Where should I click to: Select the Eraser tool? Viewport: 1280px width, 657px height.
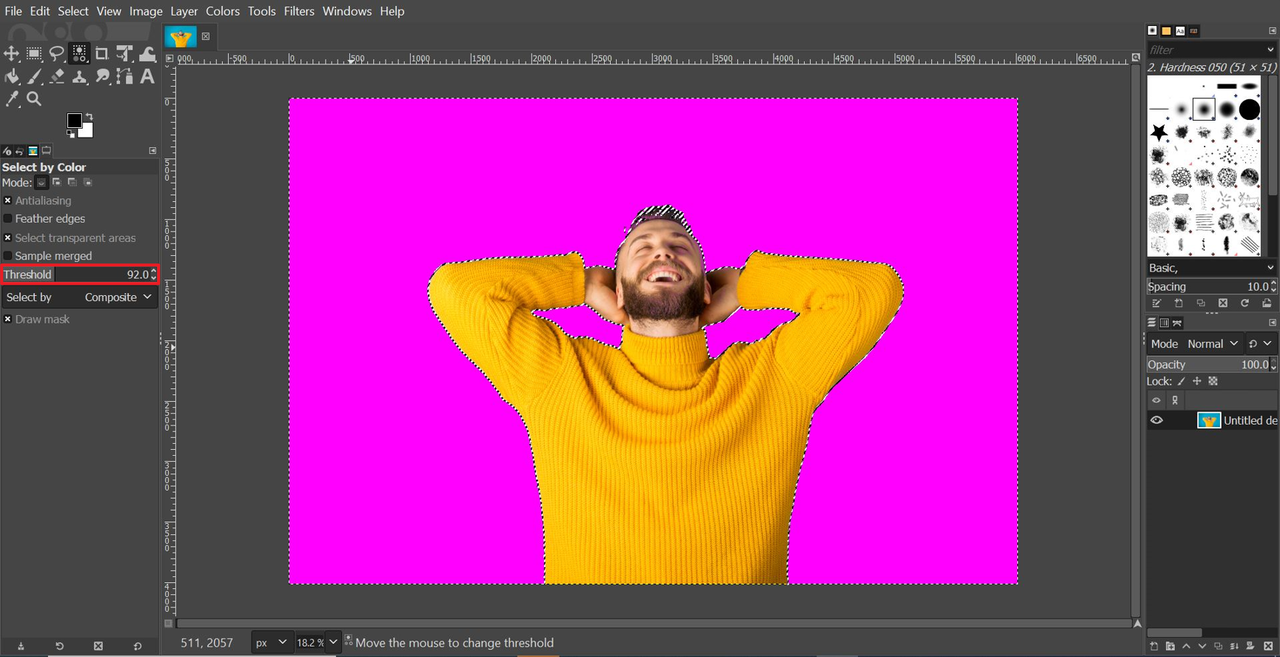[x=57, y=76]
